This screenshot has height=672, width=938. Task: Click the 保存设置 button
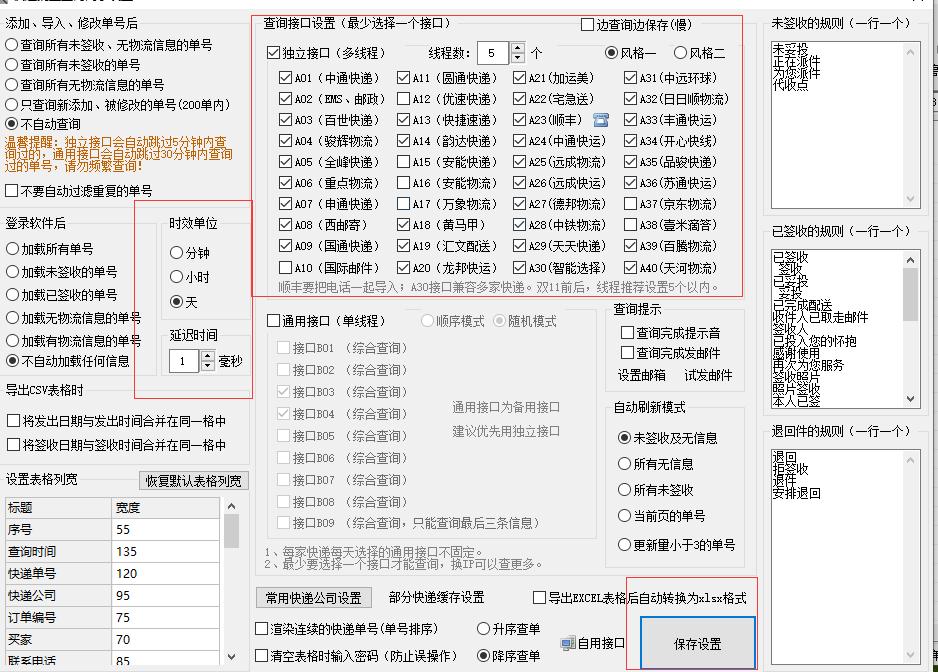click(696, 644)
